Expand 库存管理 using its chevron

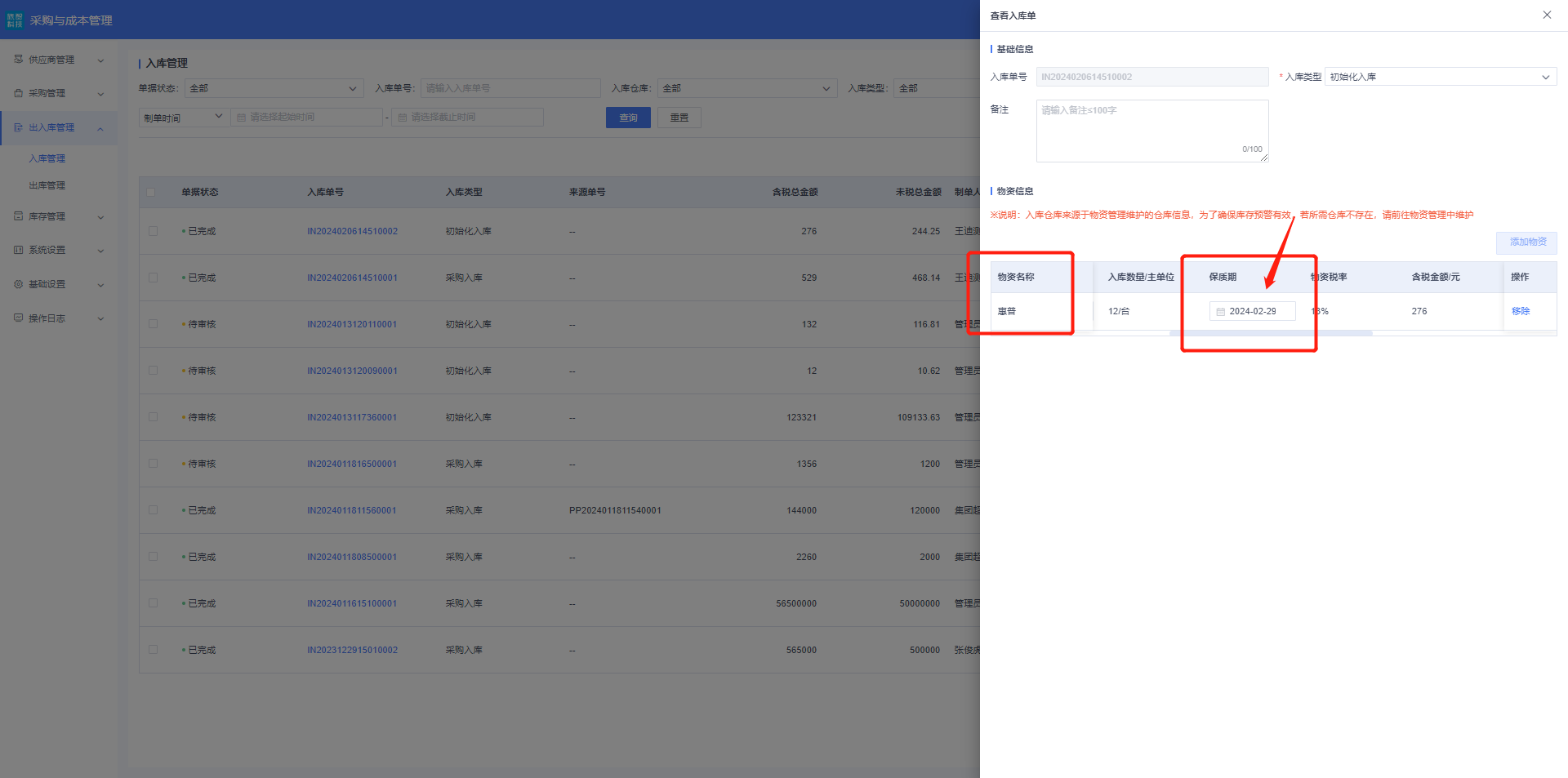[x=100, y=217]
